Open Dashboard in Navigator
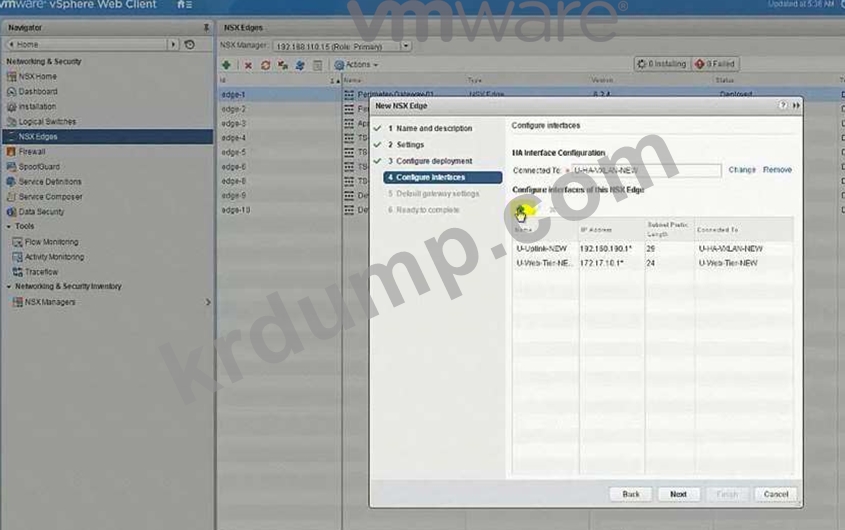Viewport: 845px width, 530px height. click(38, 92)
